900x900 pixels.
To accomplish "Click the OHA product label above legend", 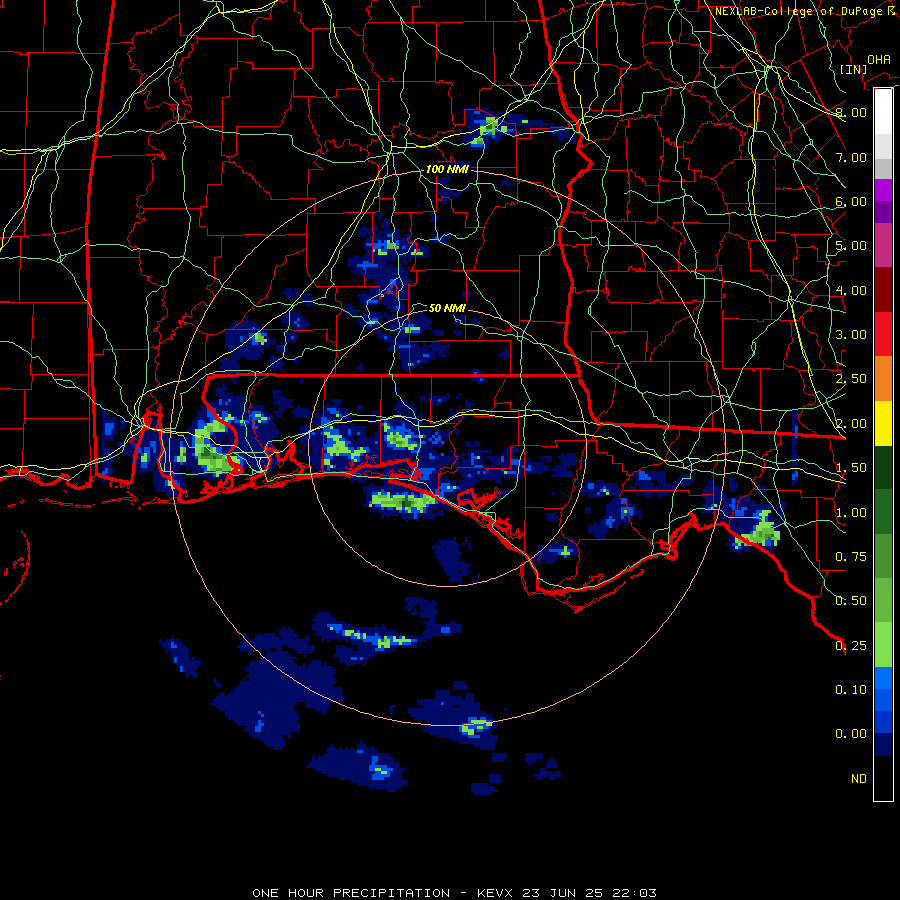I will tap(879, 60).
